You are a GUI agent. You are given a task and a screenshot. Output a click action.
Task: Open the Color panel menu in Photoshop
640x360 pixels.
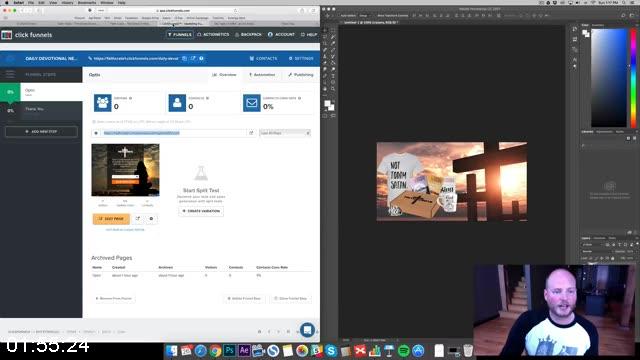click(x=637, y=25)
